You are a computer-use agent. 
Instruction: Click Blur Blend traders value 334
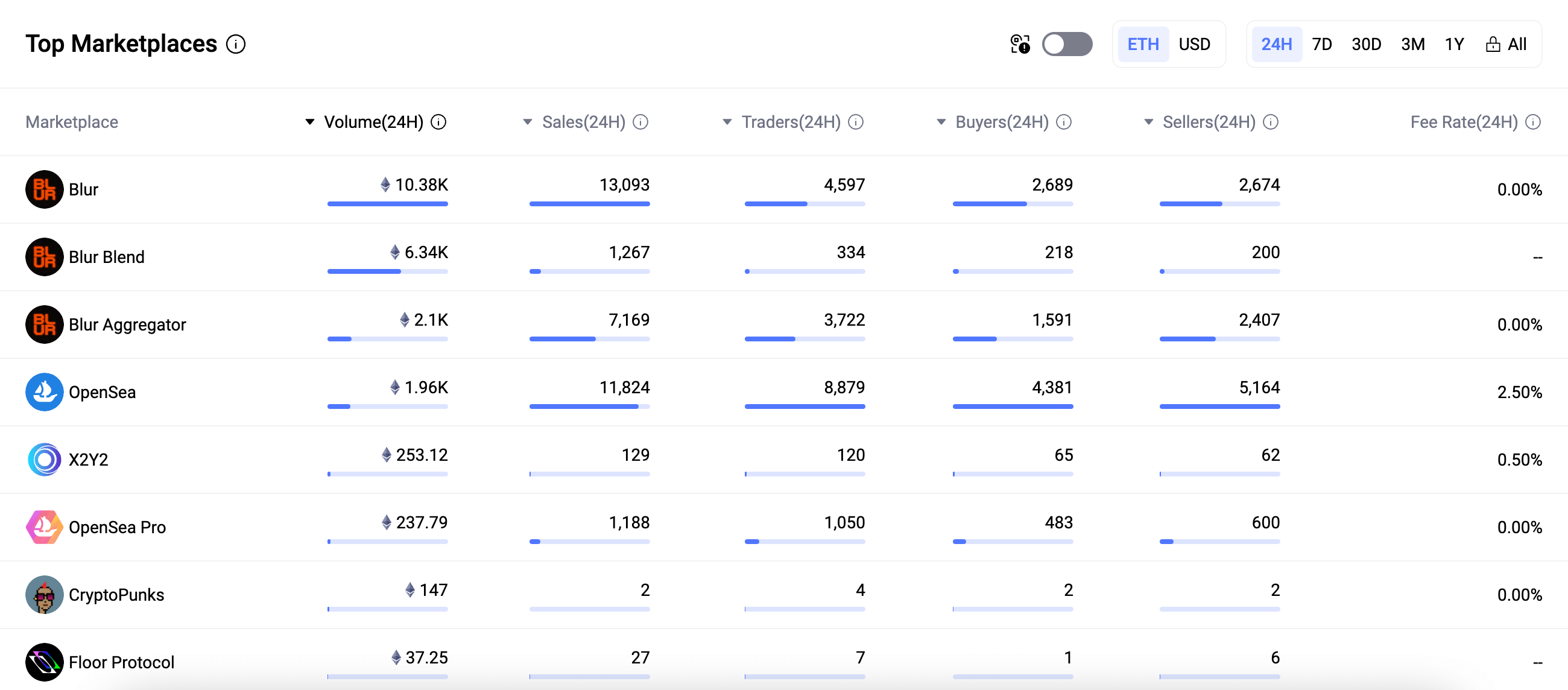851,252
